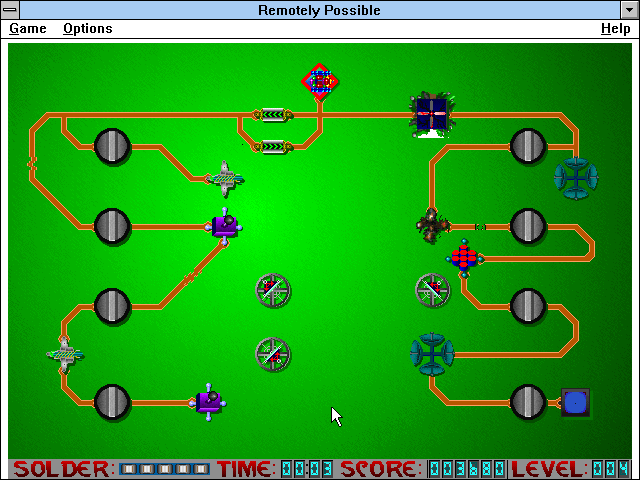The height and width of the screenshot is (480, 640).
Task: Open the window control menu box in title bar
Action: pos(10,10)
